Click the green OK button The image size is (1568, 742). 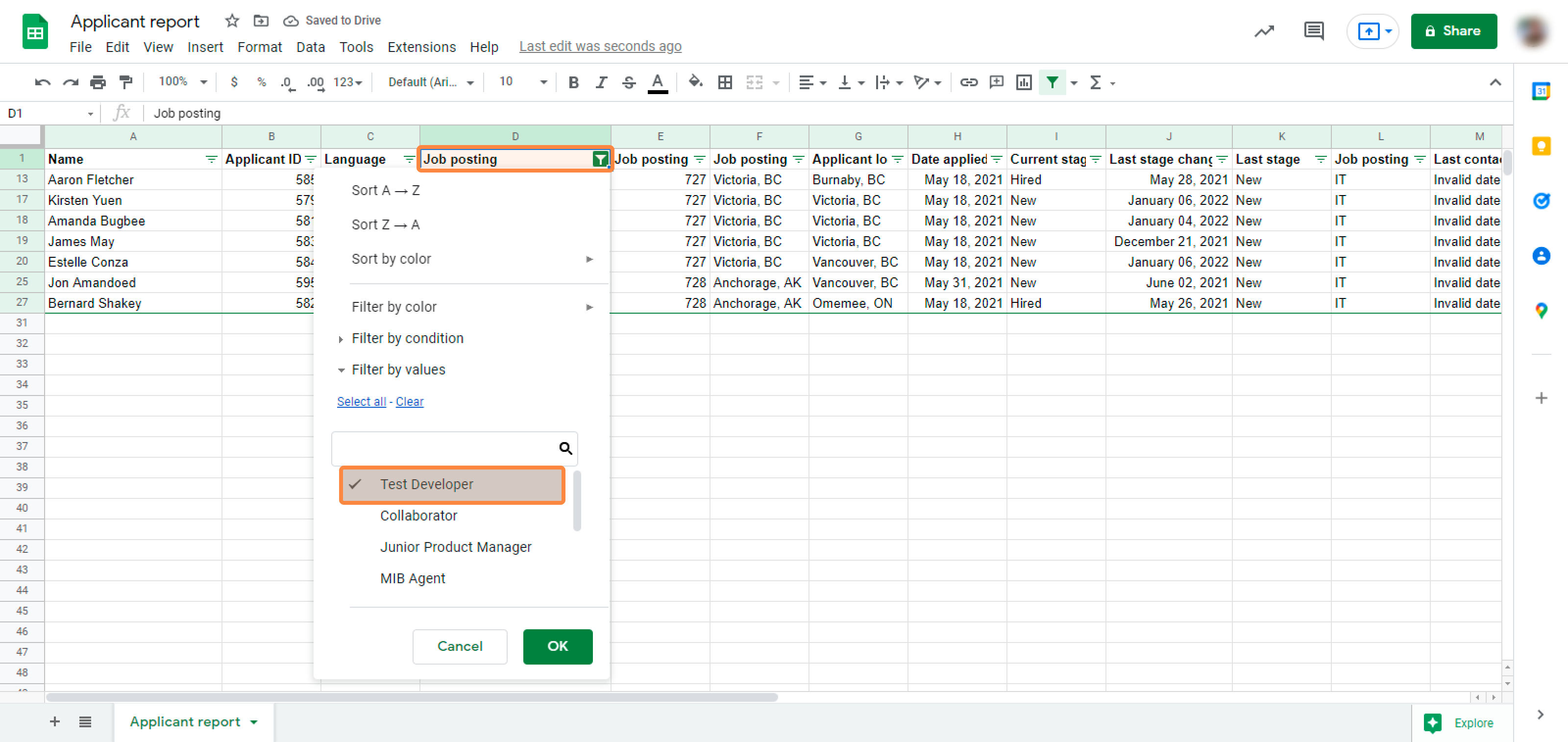point(557,646)
